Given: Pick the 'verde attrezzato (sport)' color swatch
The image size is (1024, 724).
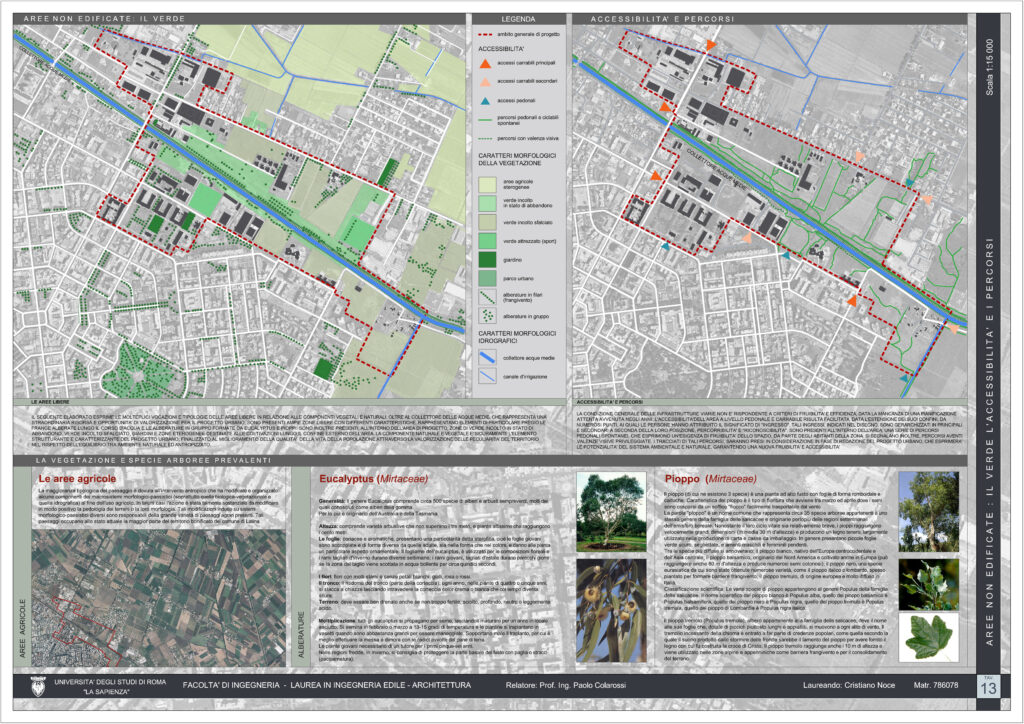Looking at the screenshot, I should pos(487,241).
